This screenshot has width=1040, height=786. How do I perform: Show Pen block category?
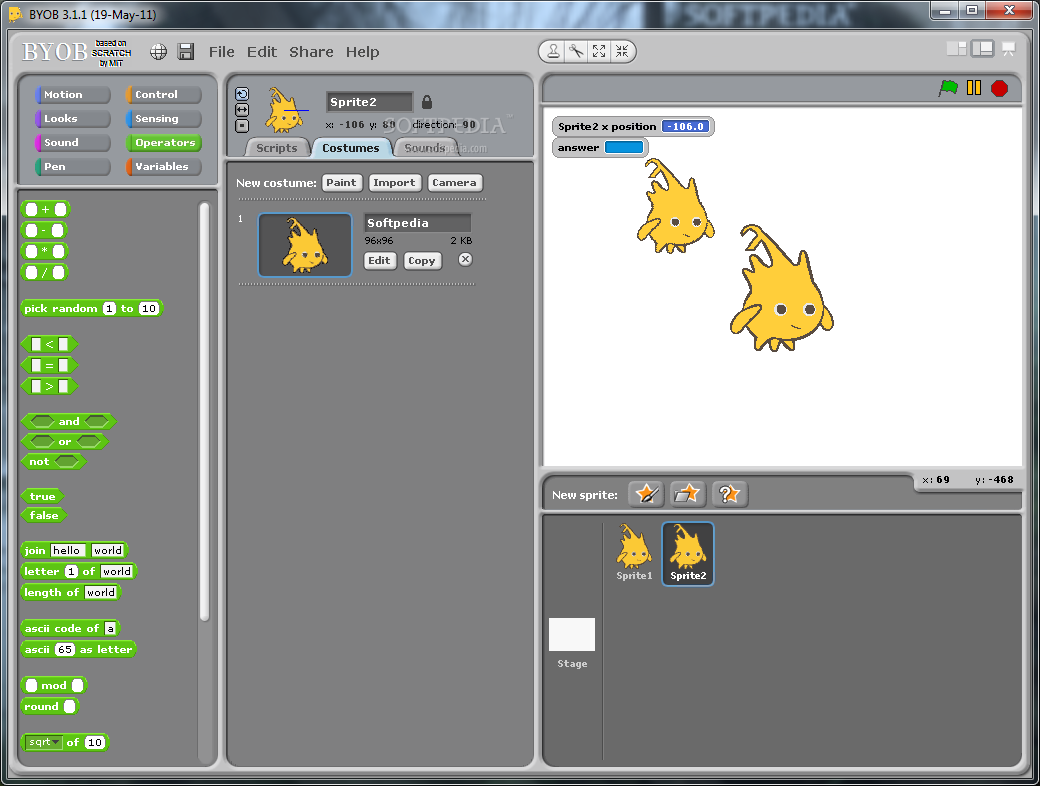tap(72, 166)
